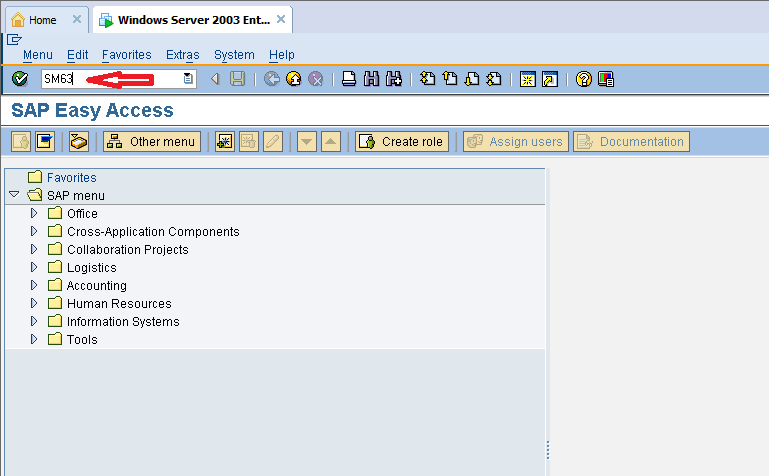Viewport: 769px width, 476px height.
Task: Select the Accounting tree item label
Action: 97,285
